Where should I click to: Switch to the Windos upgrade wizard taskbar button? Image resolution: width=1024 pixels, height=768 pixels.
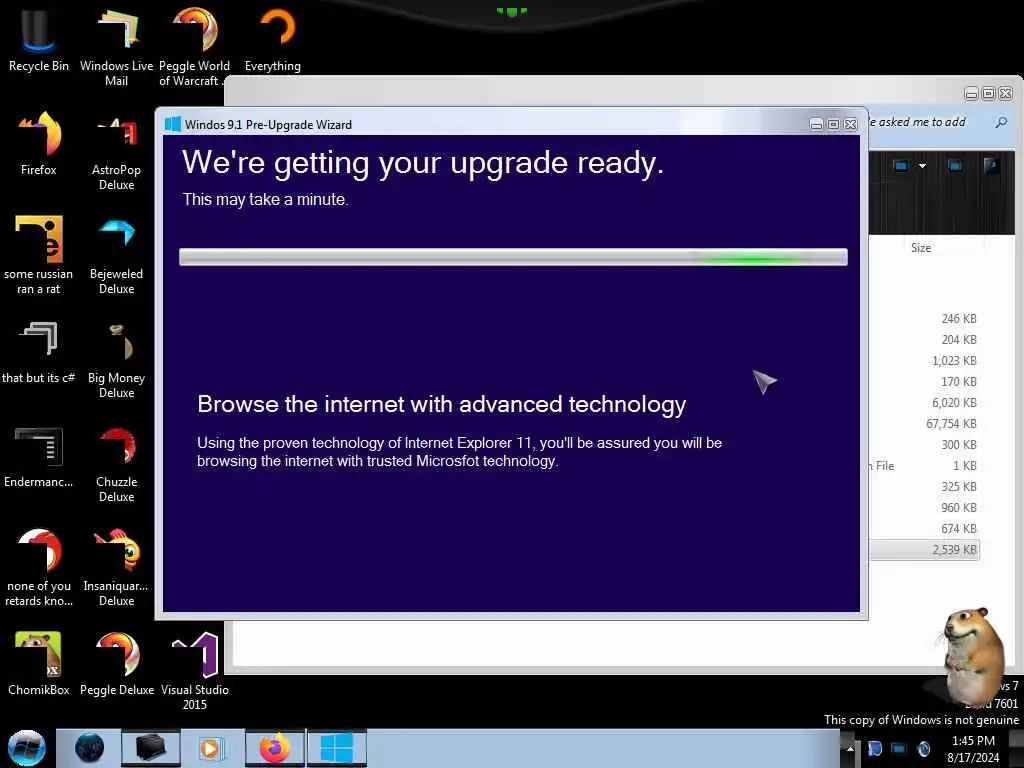[337, 748]
